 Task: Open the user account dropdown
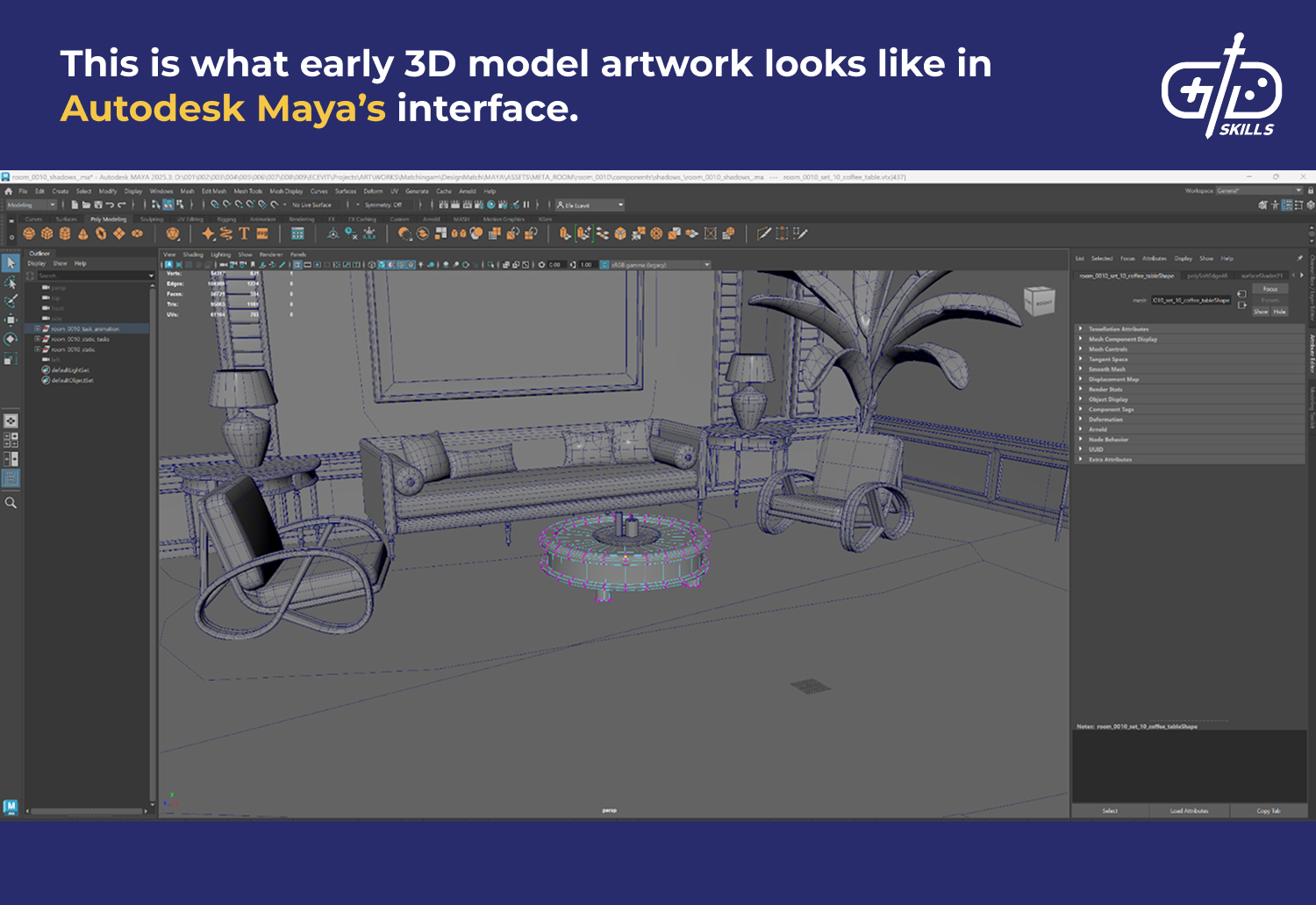click(590, 205)
